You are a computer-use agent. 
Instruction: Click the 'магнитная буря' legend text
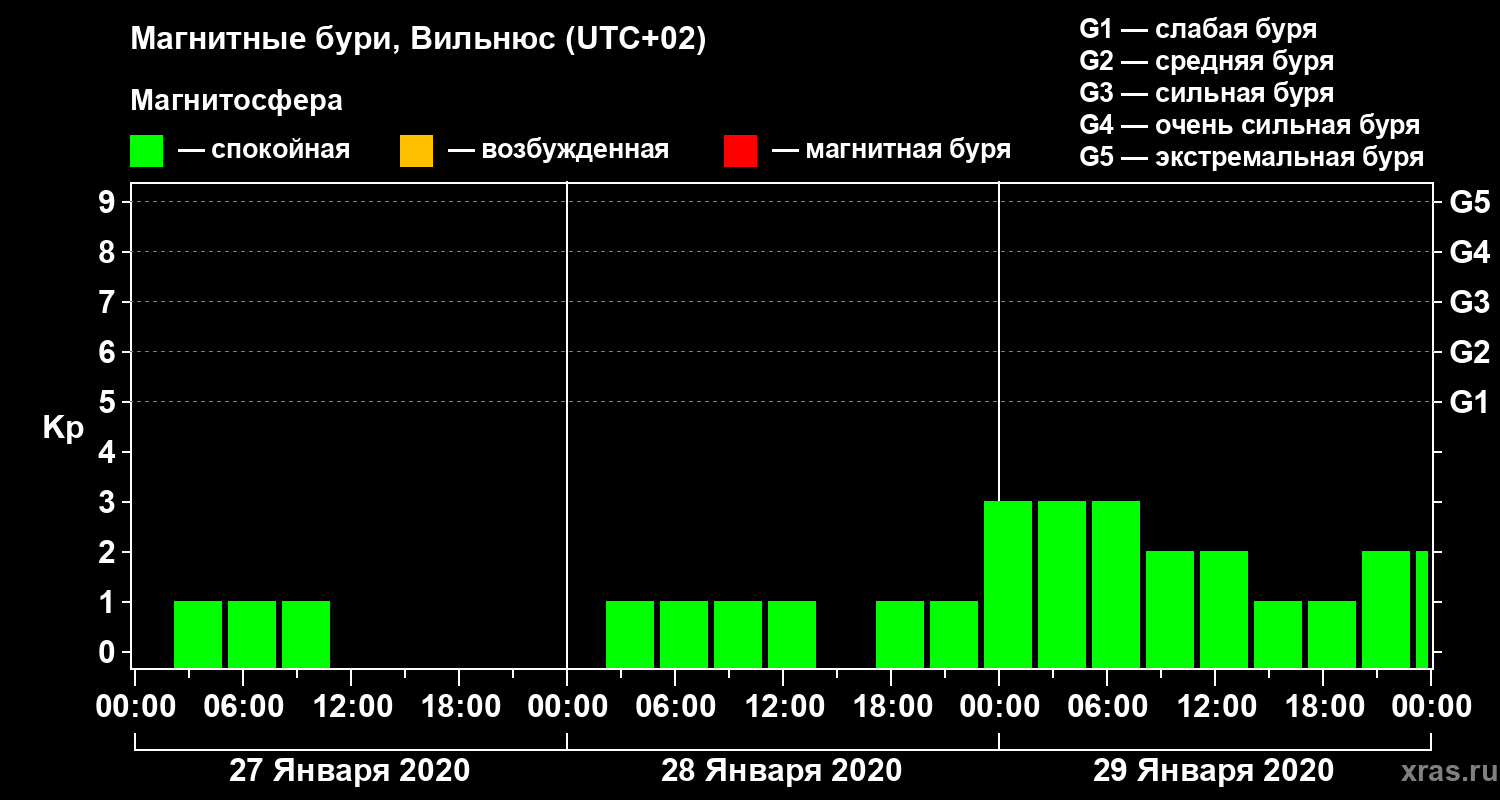pyautogui.click(x=907, y=151)
